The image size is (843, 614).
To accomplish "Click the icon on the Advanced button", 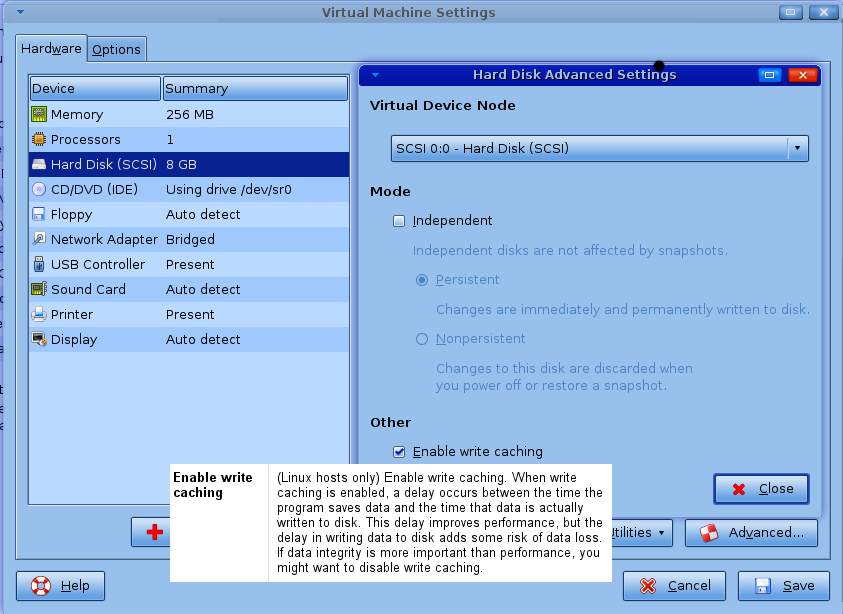I will coord(709,533).
